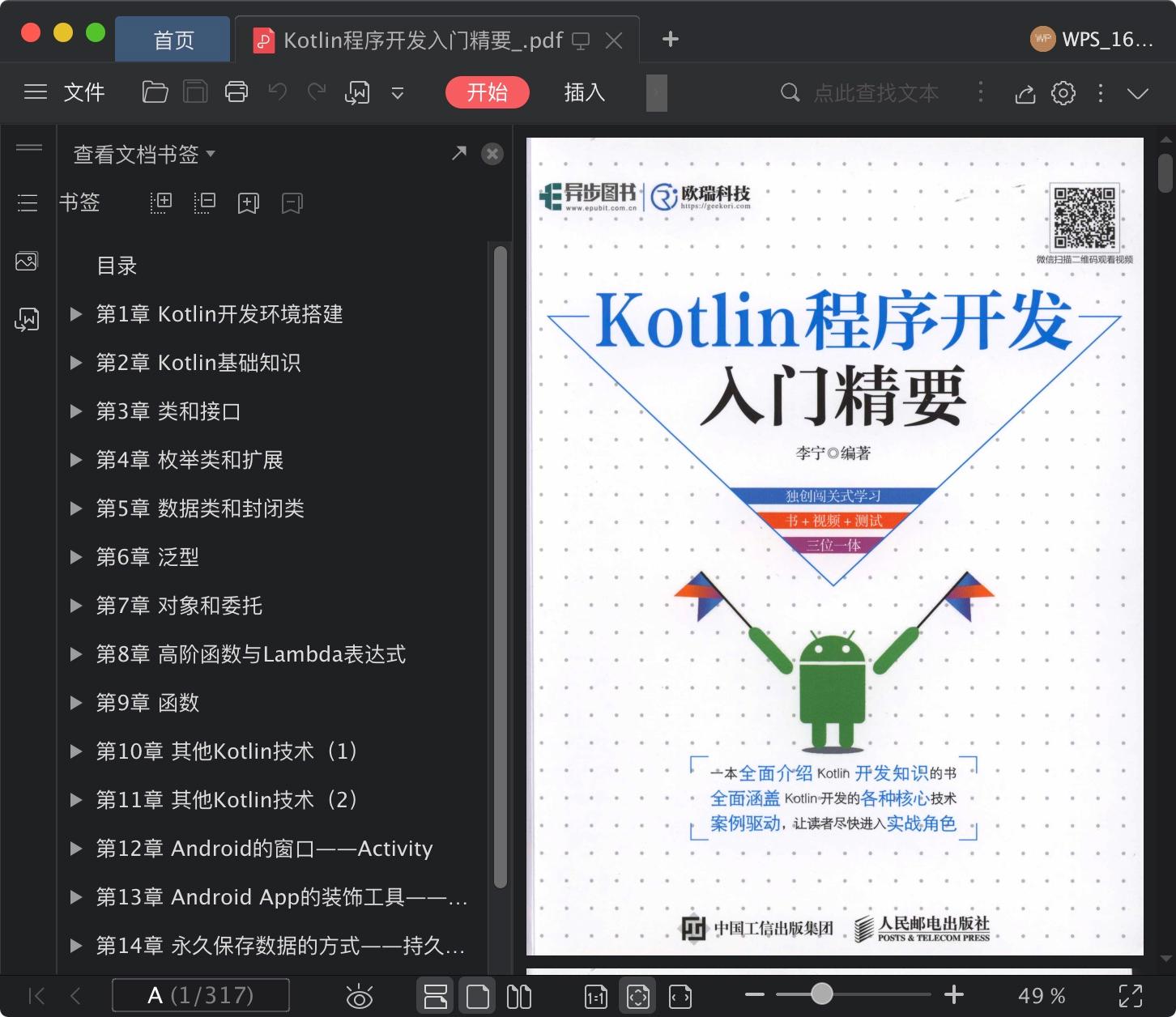1176x1017 pixels.
Task: Open bookmark 第14章 永久保存数据的方式
Action: pos(280,946)
